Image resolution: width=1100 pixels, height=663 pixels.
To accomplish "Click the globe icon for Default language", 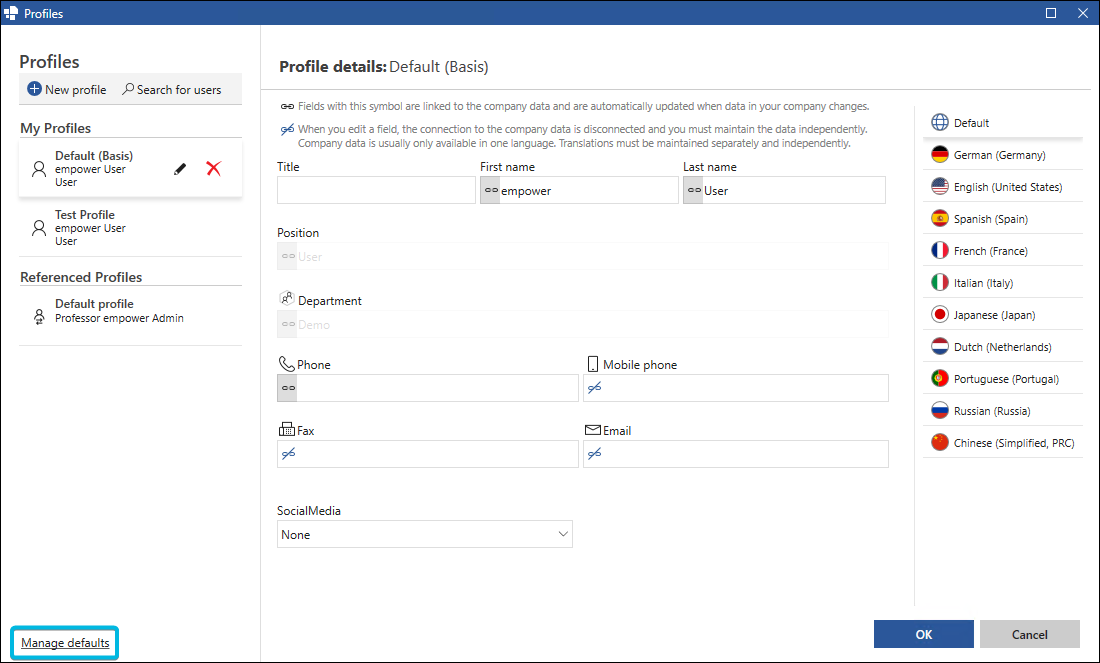I will [x=940, y=122].
